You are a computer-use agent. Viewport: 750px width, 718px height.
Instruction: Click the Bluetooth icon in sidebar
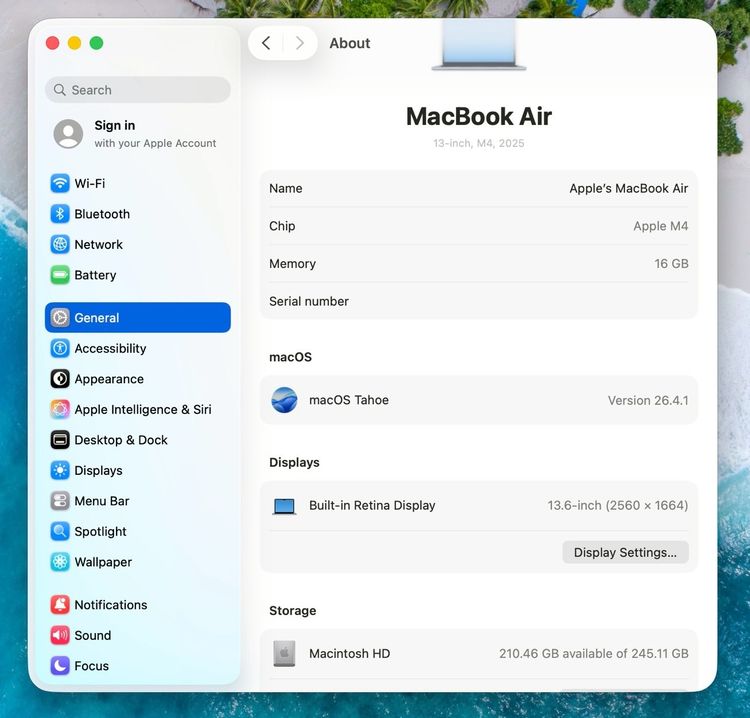60,214
